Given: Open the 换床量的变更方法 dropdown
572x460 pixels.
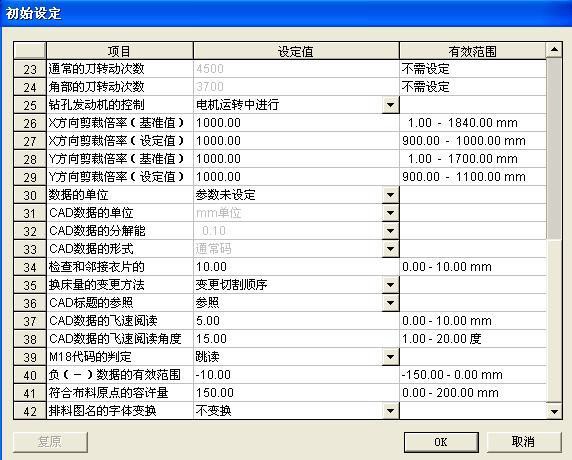Looking at the screenshot, I should click(x=390, y=285).
